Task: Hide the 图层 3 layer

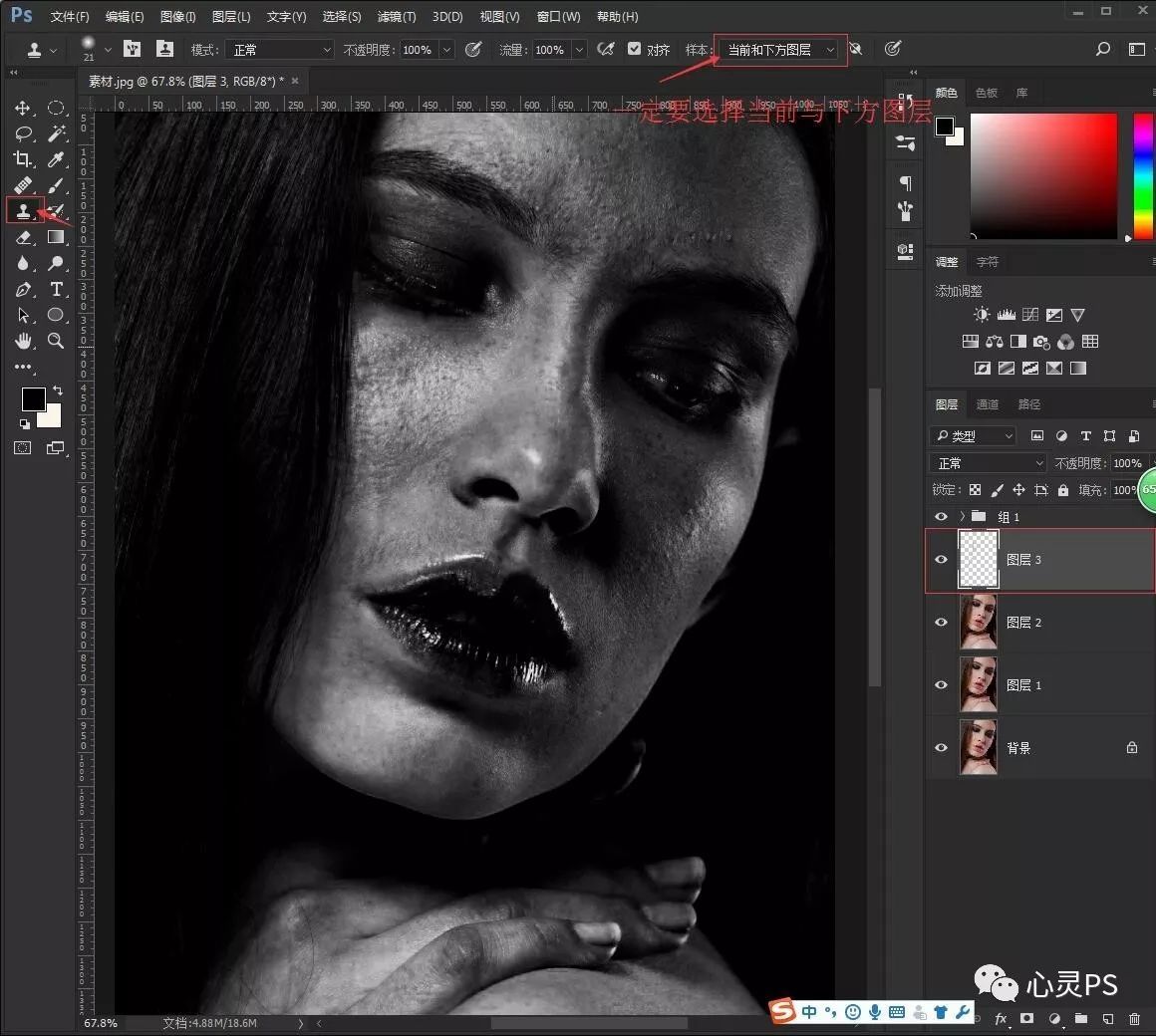Action: coord(941,559)
